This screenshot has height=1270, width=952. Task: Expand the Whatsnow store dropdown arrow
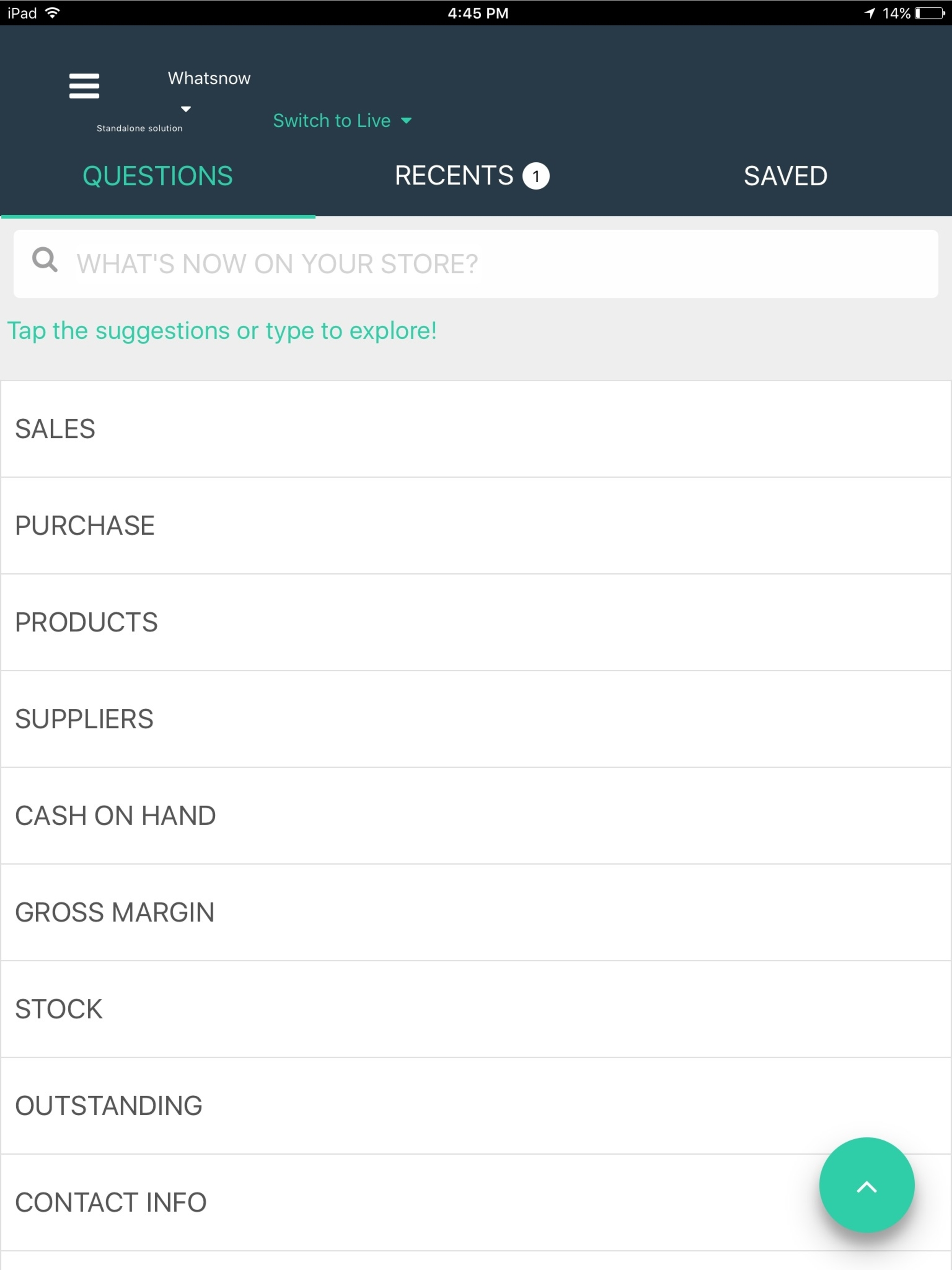pyautogui.click(x=185, y=108)
